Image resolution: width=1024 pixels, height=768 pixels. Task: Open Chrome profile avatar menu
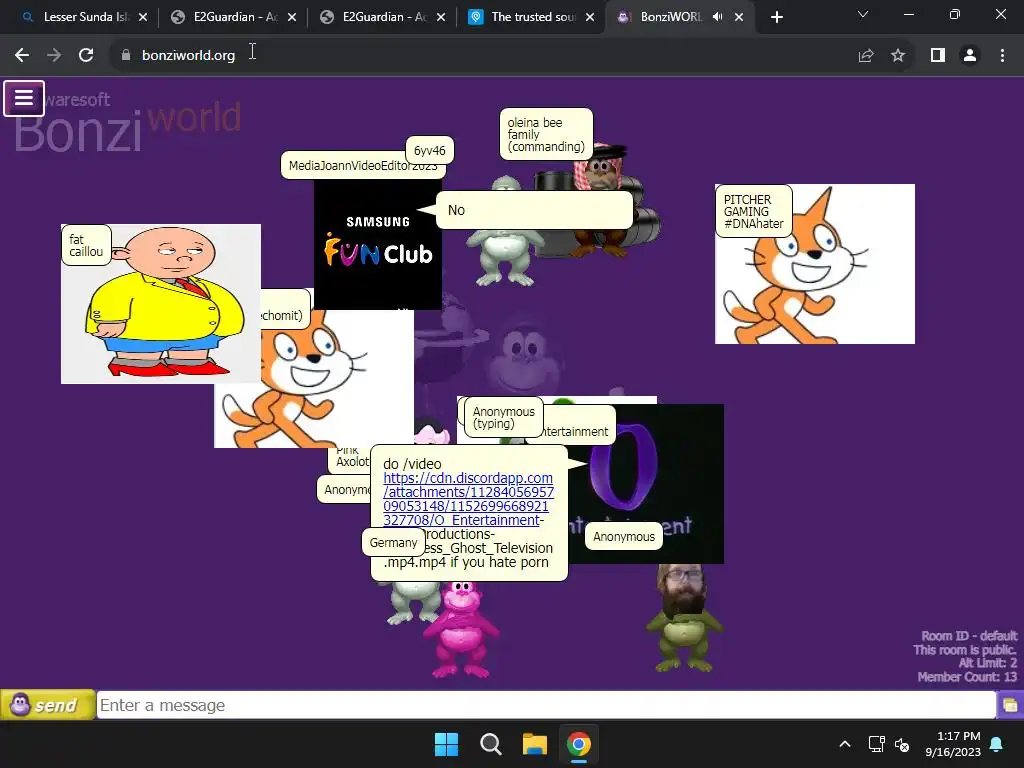(970, 56)
